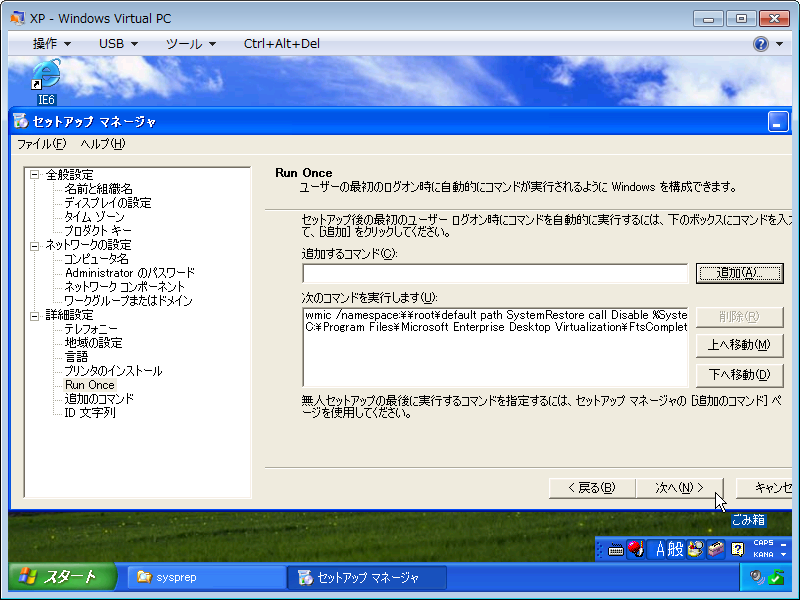The height and width of the screenshot is (600, 800).
Task: Click the 詳細設定 tree label
Action: click(x=69, y=315)
